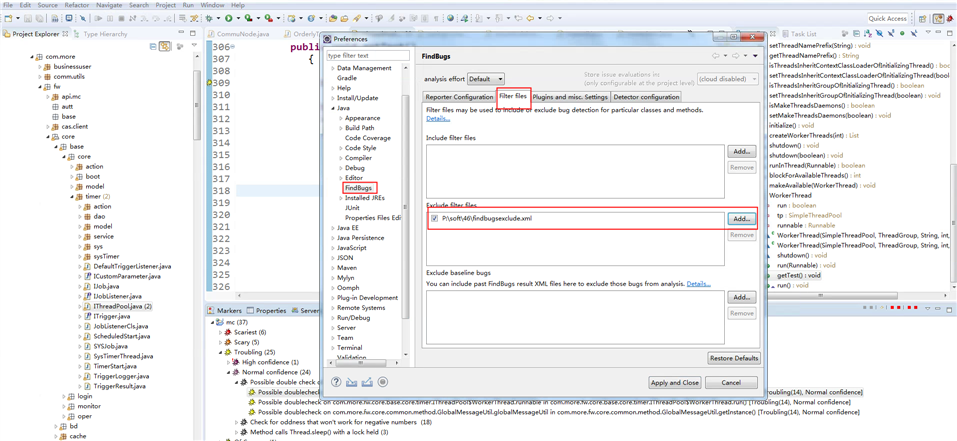Click the type filter text input field
The image size is (957, 441).
368,56
